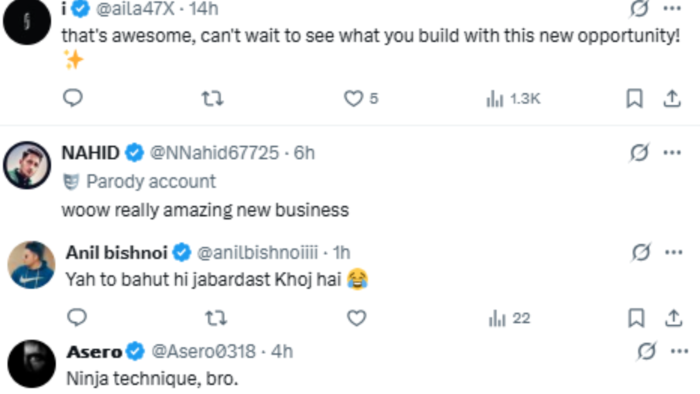Open the @Asero0318 profile link

[204, 352]
